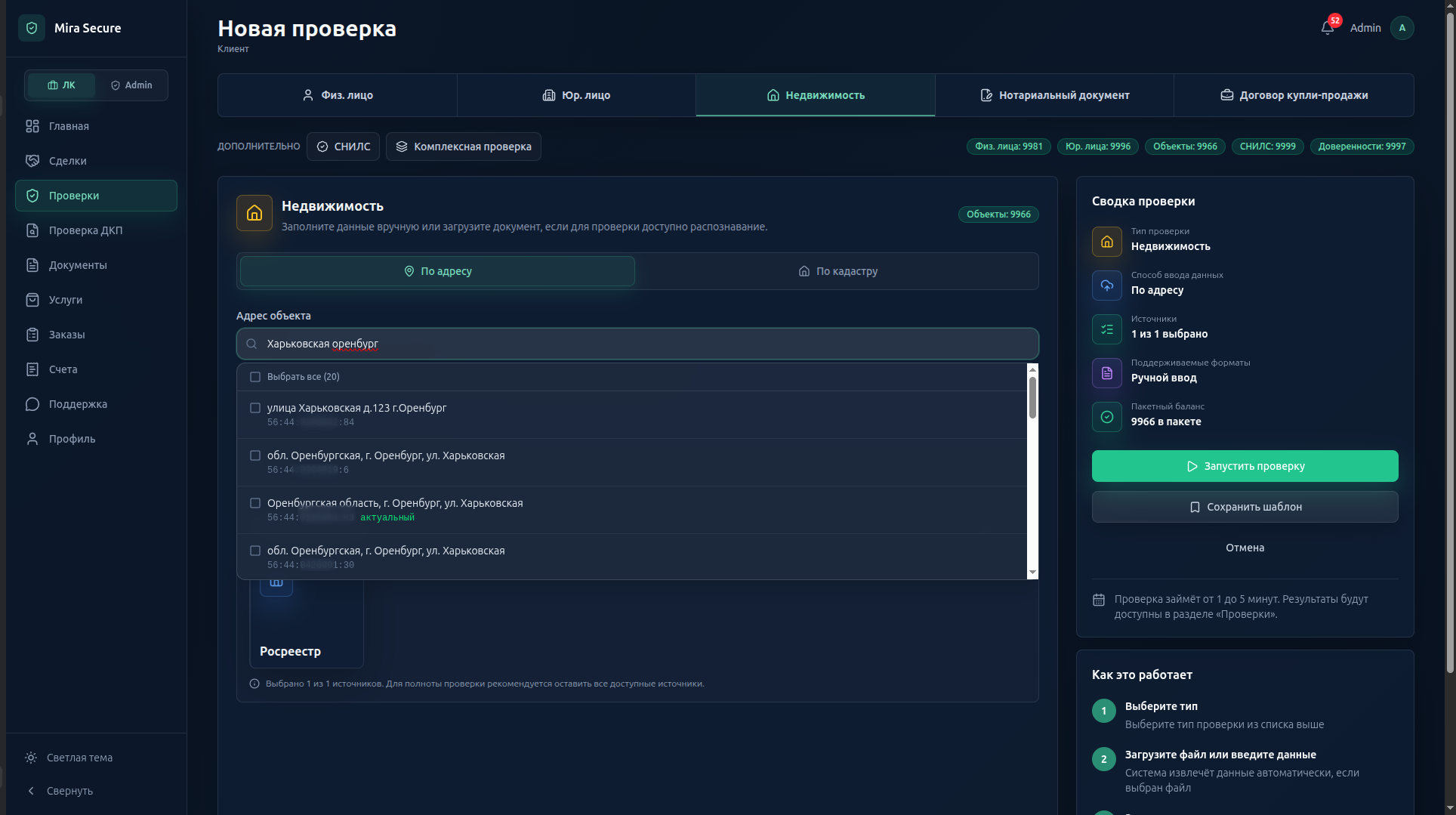Click the dropdown scrollbar up arrow
1456x815 pixels.
tap(1032, 369)
